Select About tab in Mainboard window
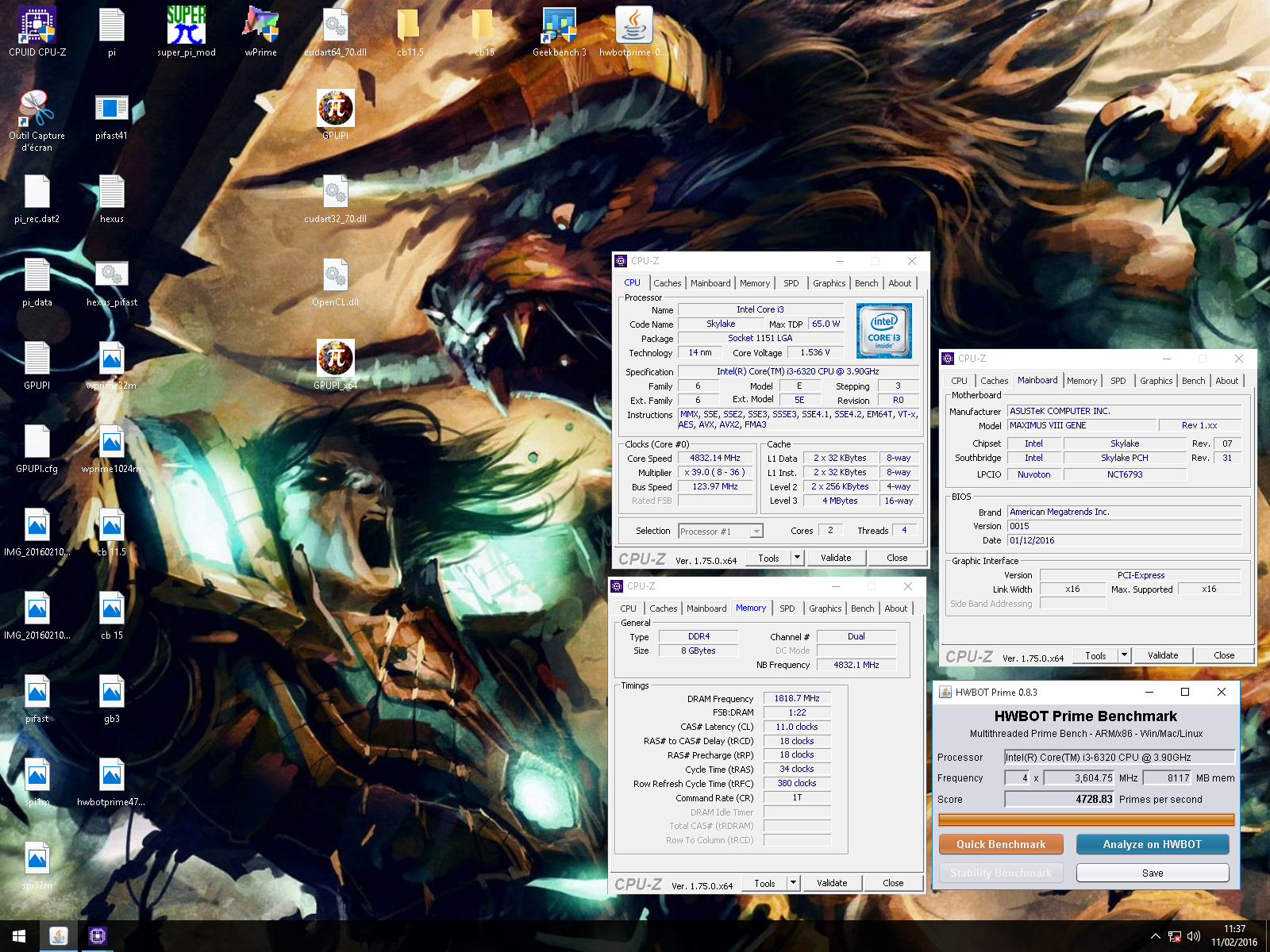 pos(1227,381)
